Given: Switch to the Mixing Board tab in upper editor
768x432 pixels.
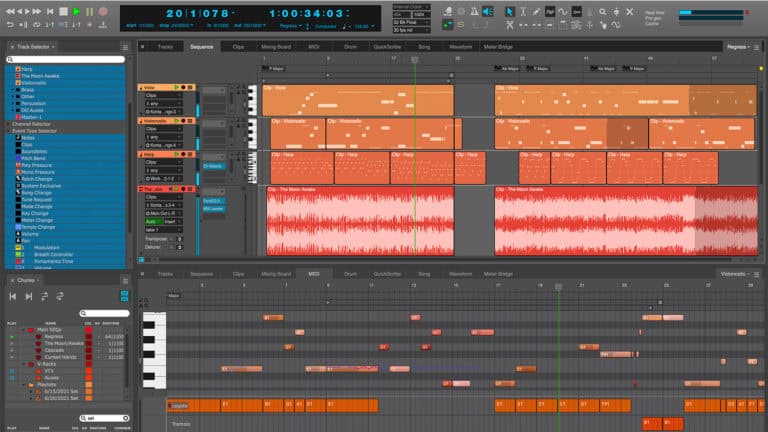Looking at the screenshot, I should pyautogui.click(x=276, y=47).
